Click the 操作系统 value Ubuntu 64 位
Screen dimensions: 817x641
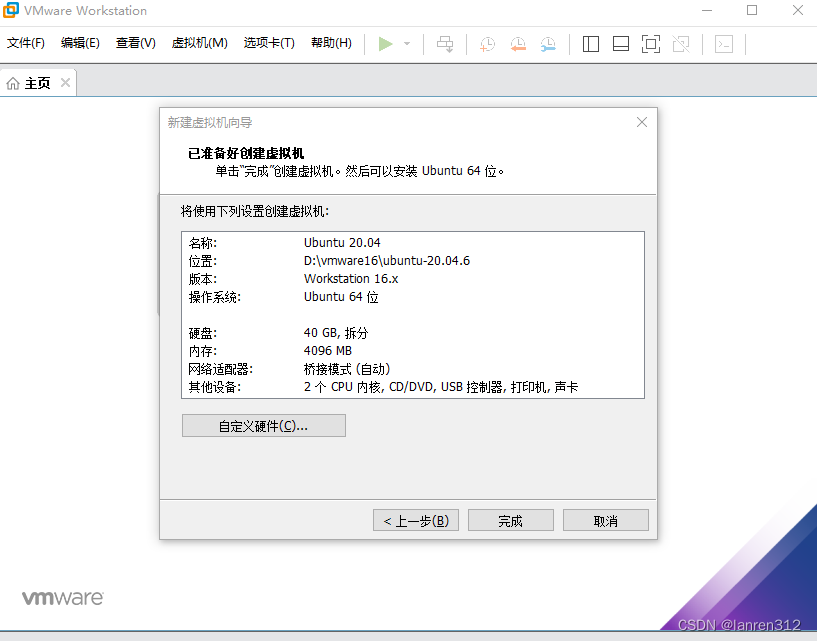point(341,297)
